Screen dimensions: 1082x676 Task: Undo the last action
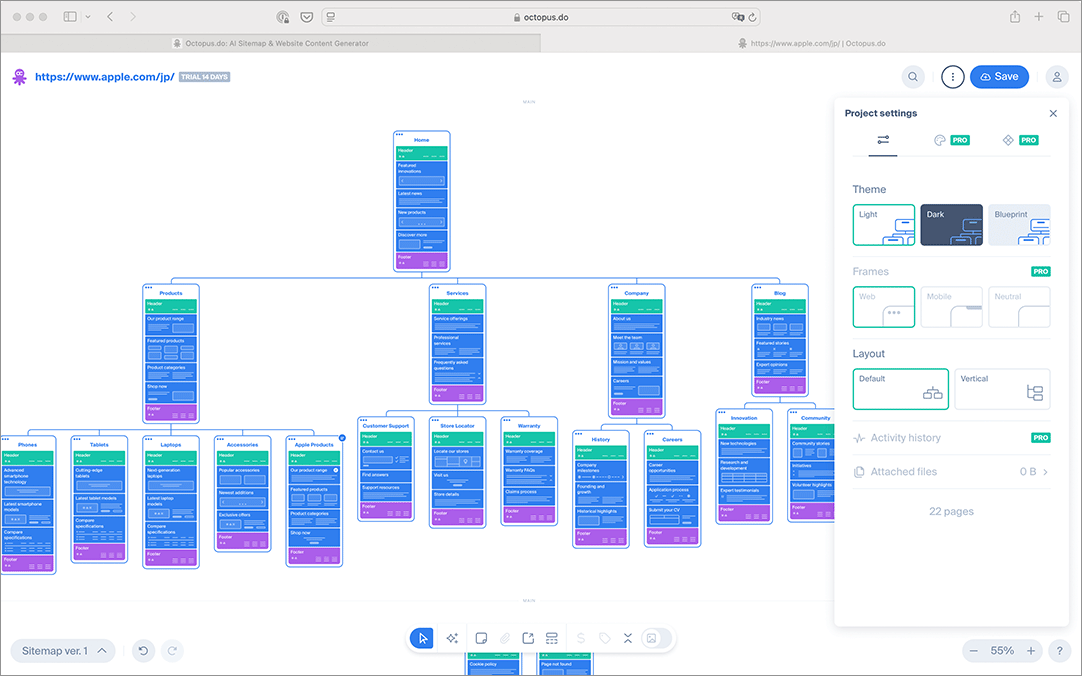coord(144,650)
